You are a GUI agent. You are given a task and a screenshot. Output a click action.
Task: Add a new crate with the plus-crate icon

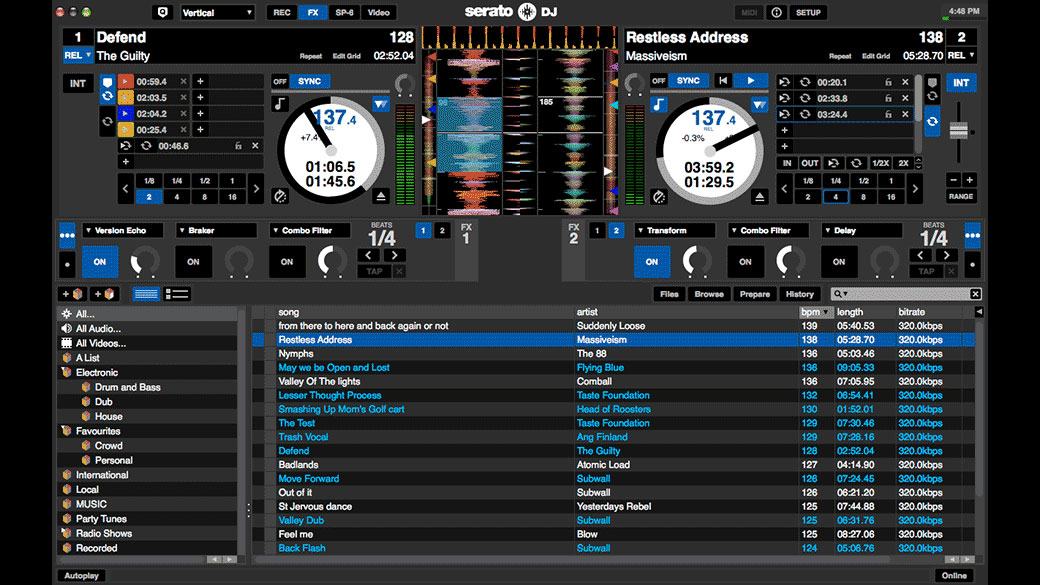pos(73,294)
